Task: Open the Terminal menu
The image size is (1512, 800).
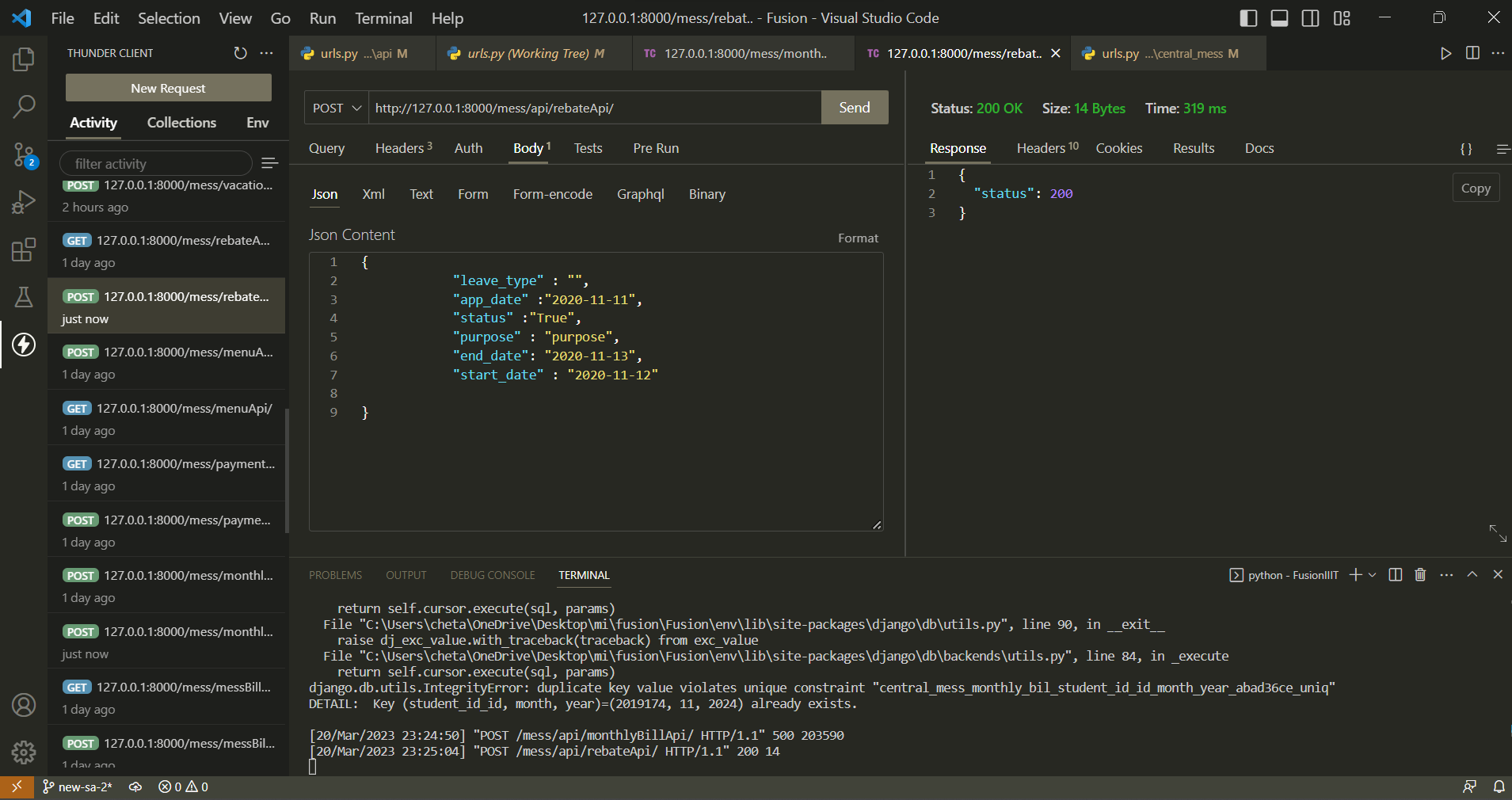Action: click(383, 18)
